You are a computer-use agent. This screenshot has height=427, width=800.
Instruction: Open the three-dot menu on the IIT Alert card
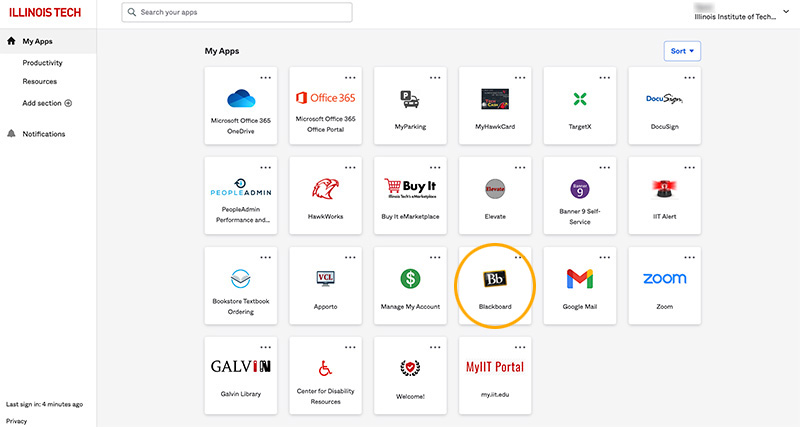689,168
